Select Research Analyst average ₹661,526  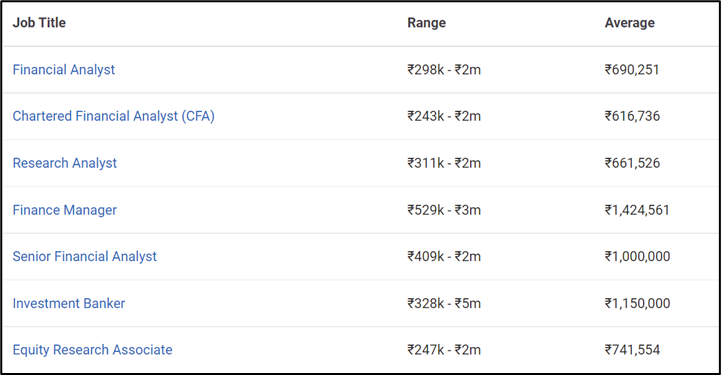632,163
